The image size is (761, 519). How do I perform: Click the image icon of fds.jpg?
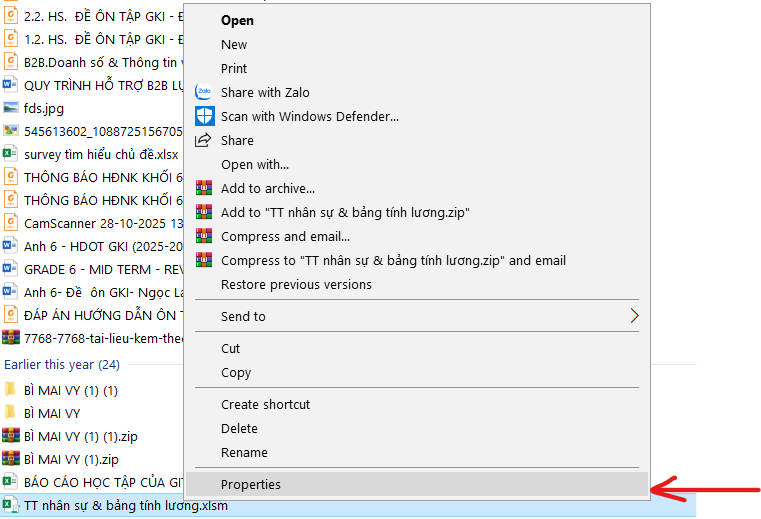[x=11, y=108]
